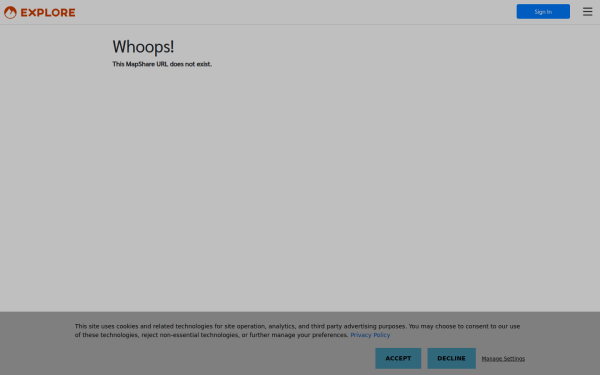
Task: Open the hamburger menu icon
Action: coord(587,12)
